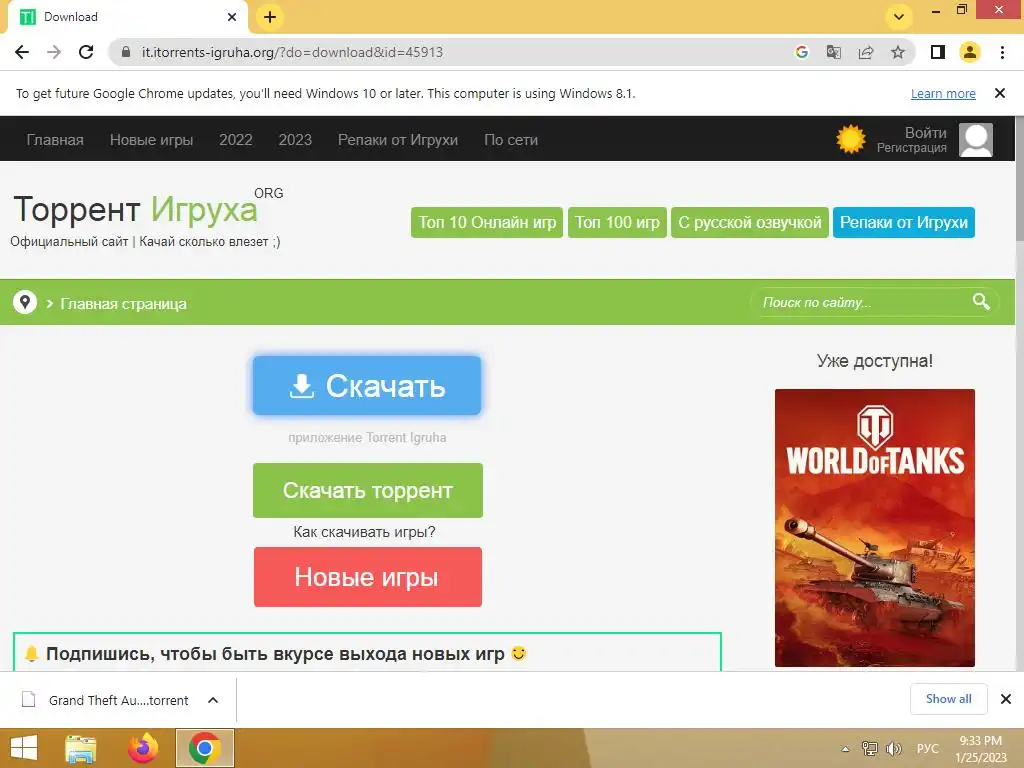Image resolution: width=1024 pixels, height=768 pixels.
Task: Click the address bar URL text
Action: (292, 52)
